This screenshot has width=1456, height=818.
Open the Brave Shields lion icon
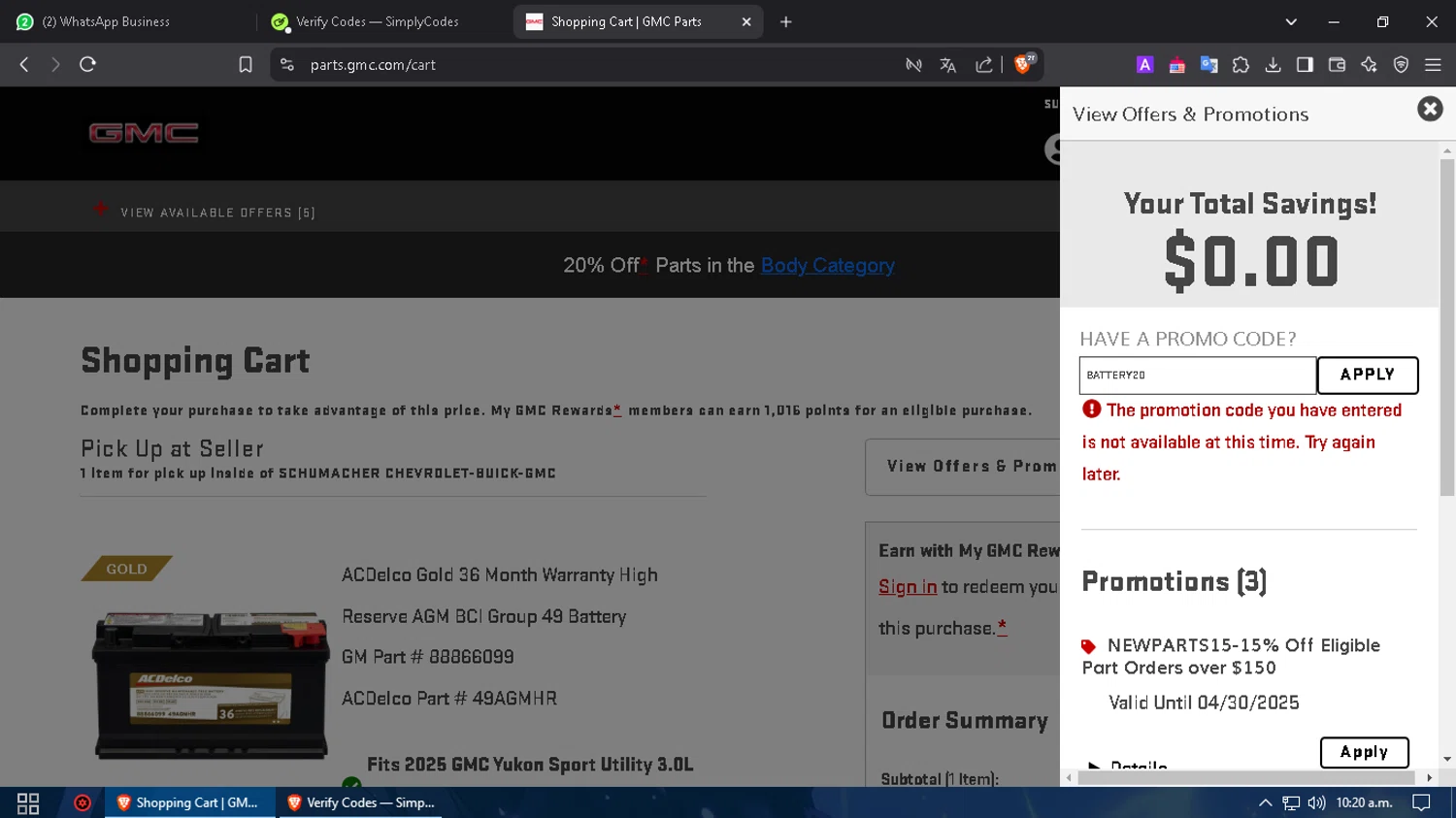1022,64
